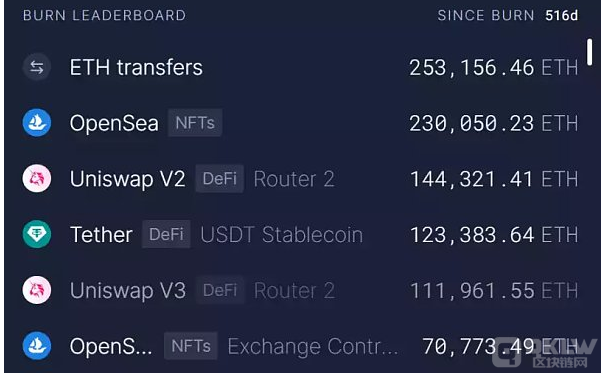The image size is (601, 373).
Task: Click the NFTs tag next to OpenSea
Action: click(x=195, y=123)
